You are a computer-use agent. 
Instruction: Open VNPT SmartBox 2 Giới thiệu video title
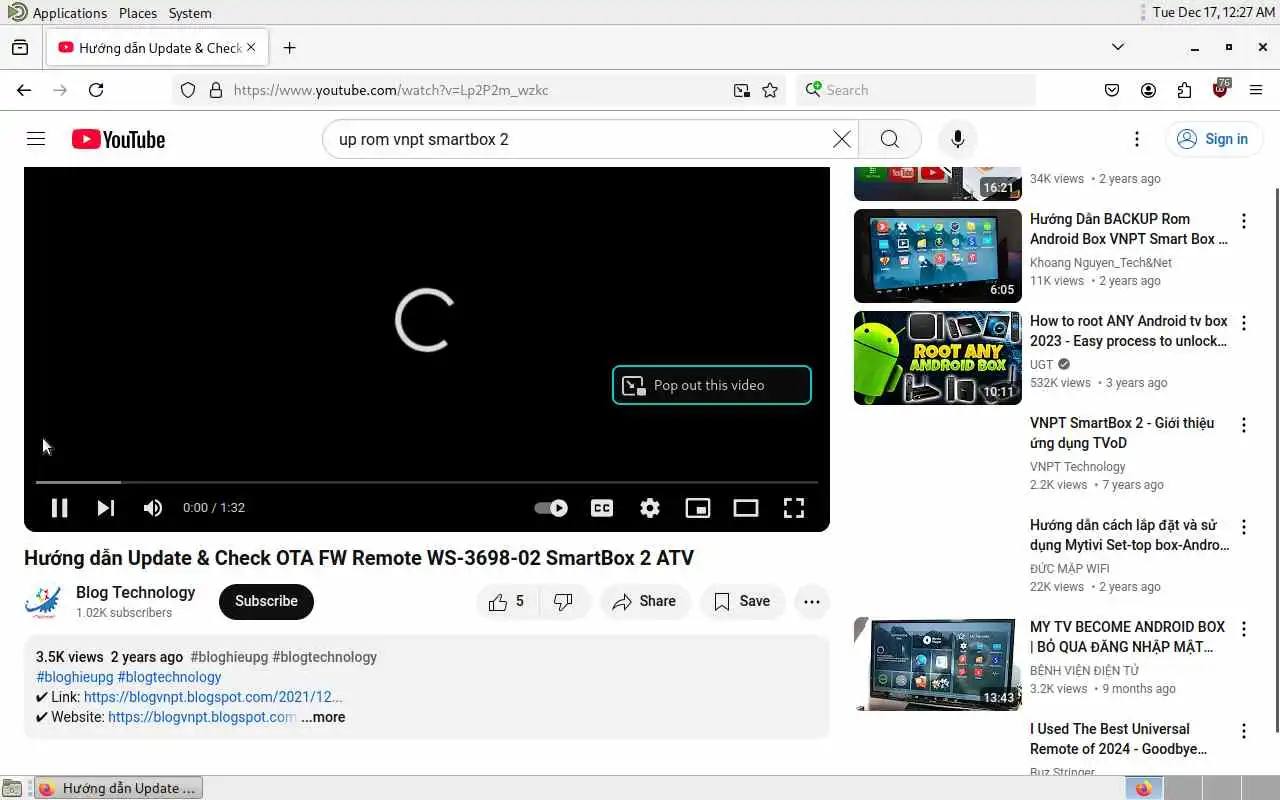point(1122,433)
